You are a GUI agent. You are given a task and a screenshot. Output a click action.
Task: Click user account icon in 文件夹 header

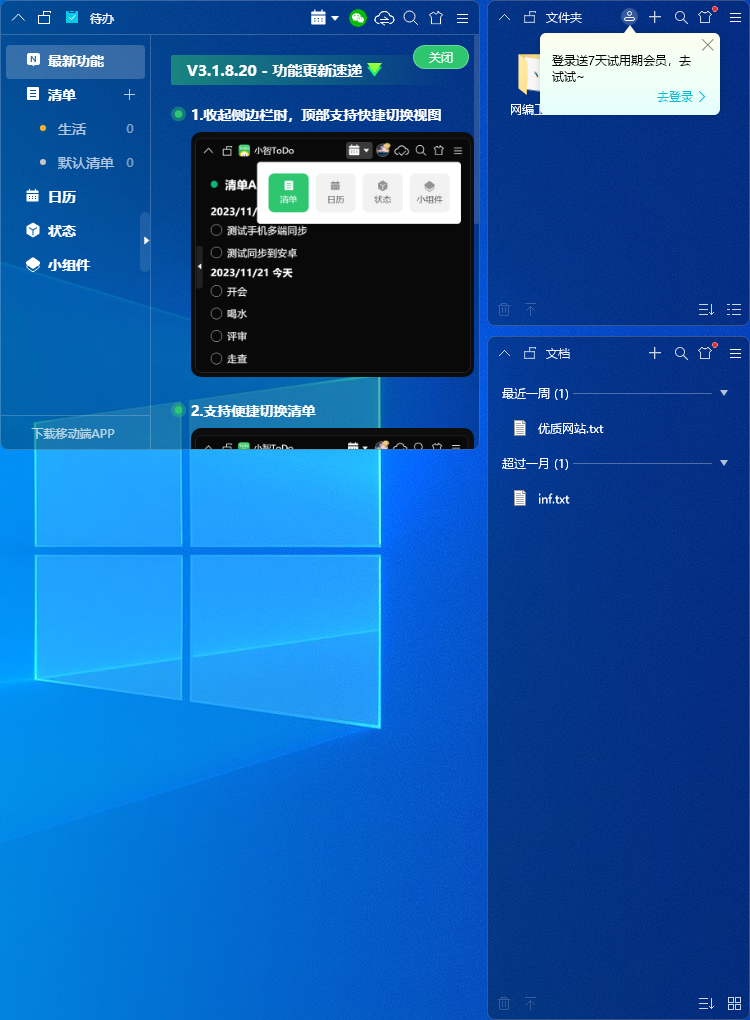pos(629,17)
